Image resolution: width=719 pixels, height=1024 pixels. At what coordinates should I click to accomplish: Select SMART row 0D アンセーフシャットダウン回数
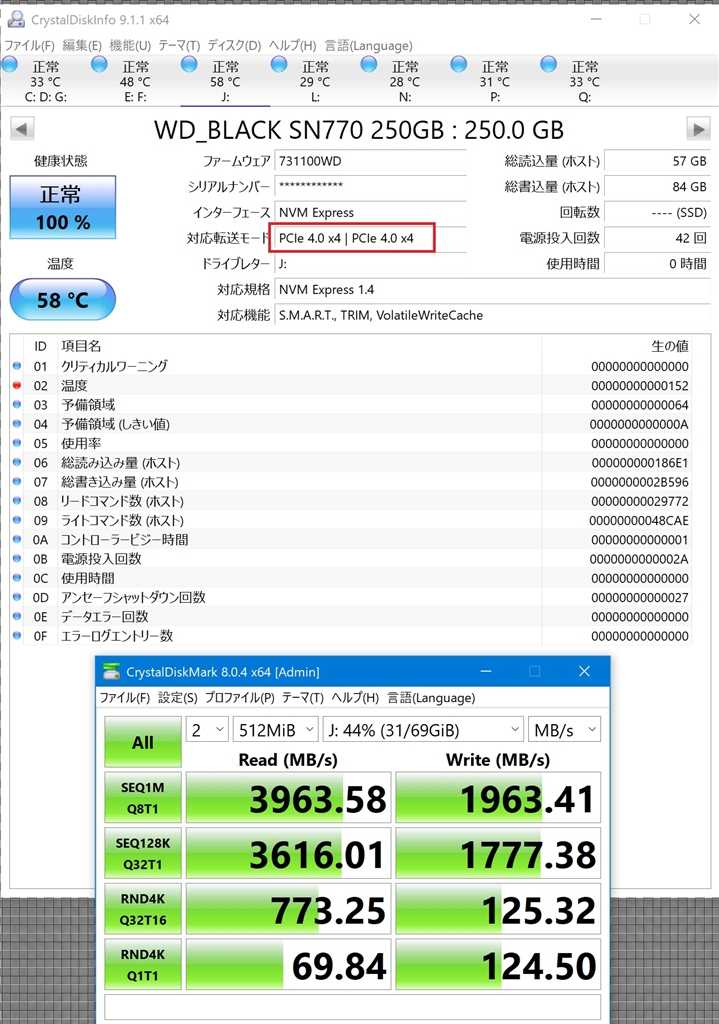(351, 598)
